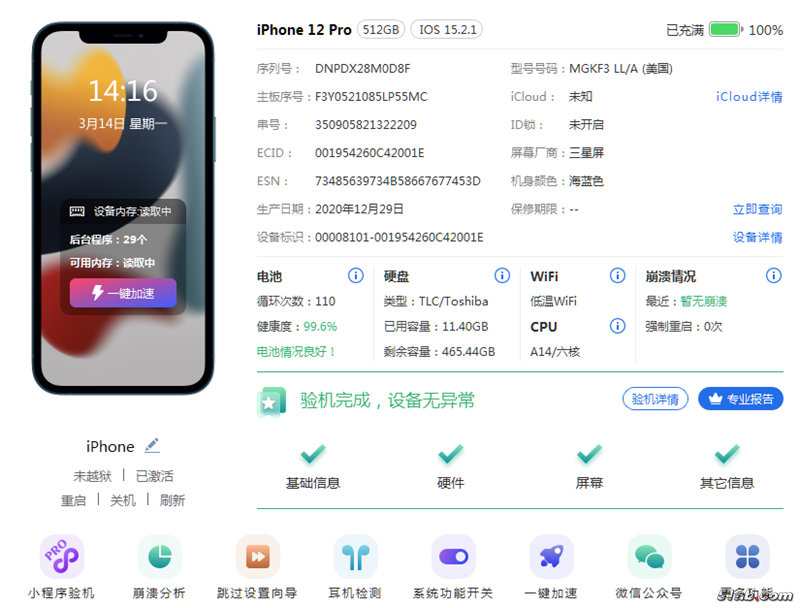This screenshot has height=608, width=800.
Task: Click the 验机完成 green star badge icon
Action: tap(270, 402)
